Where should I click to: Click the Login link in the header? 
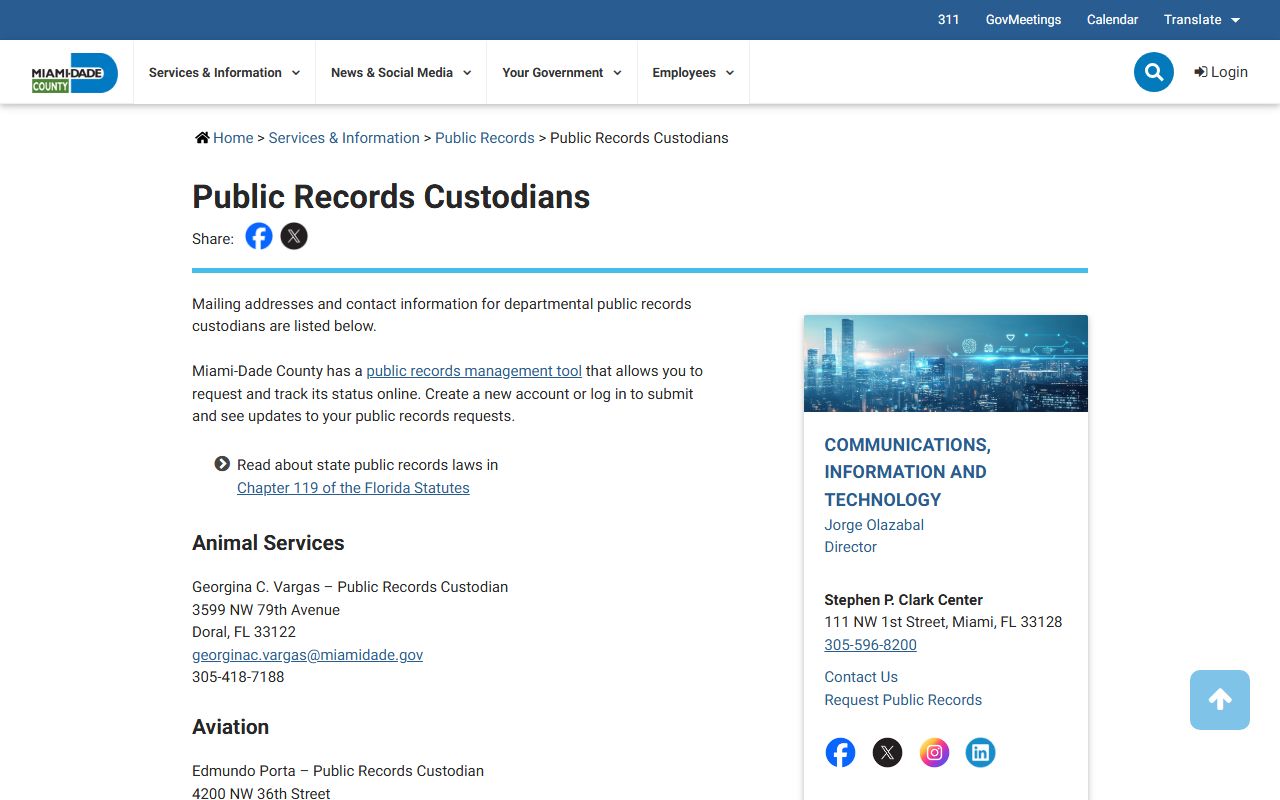pyautogui.click(x=1221, y=72)
